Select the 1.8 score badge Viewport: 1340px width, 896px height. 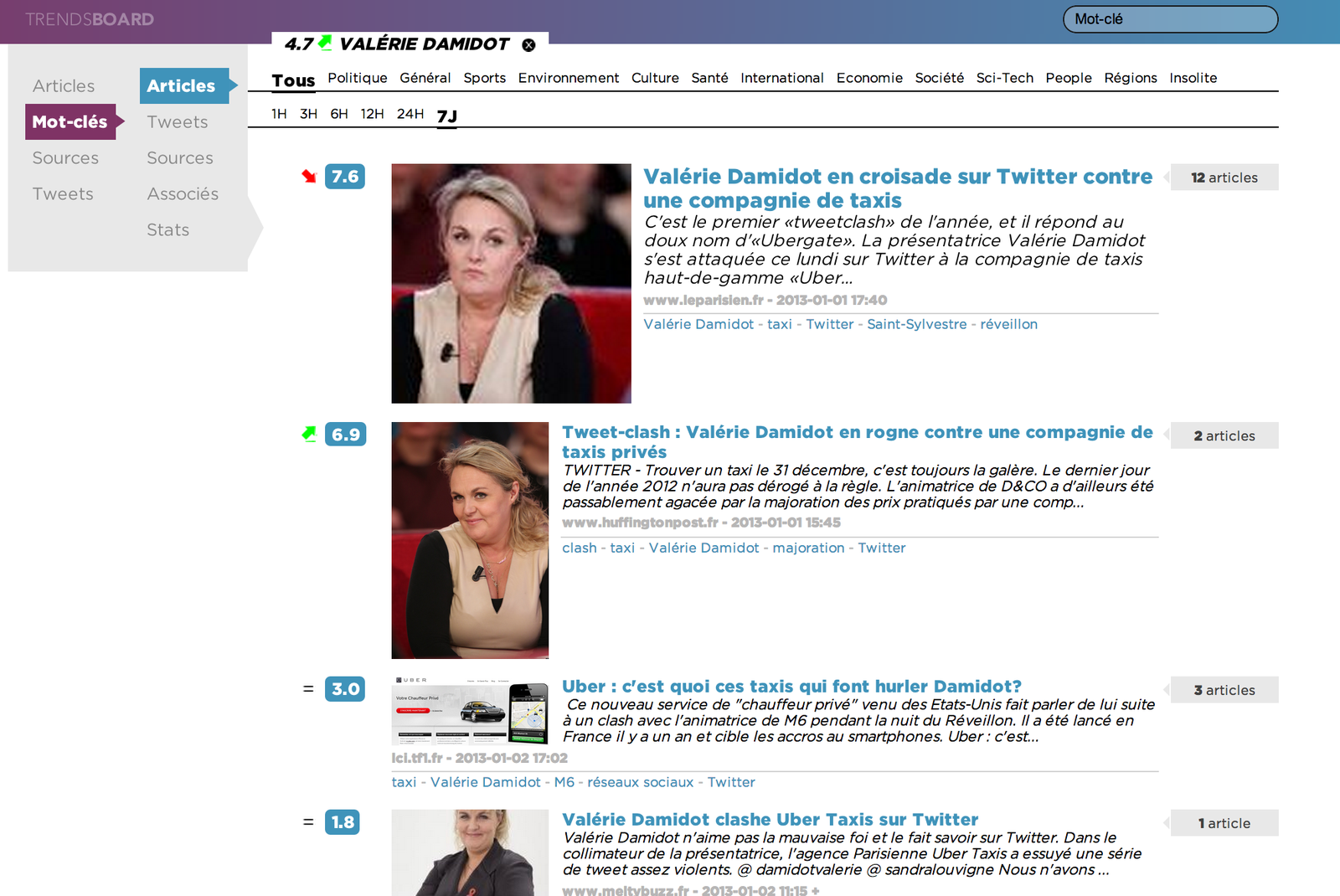[x=343, y=822]
